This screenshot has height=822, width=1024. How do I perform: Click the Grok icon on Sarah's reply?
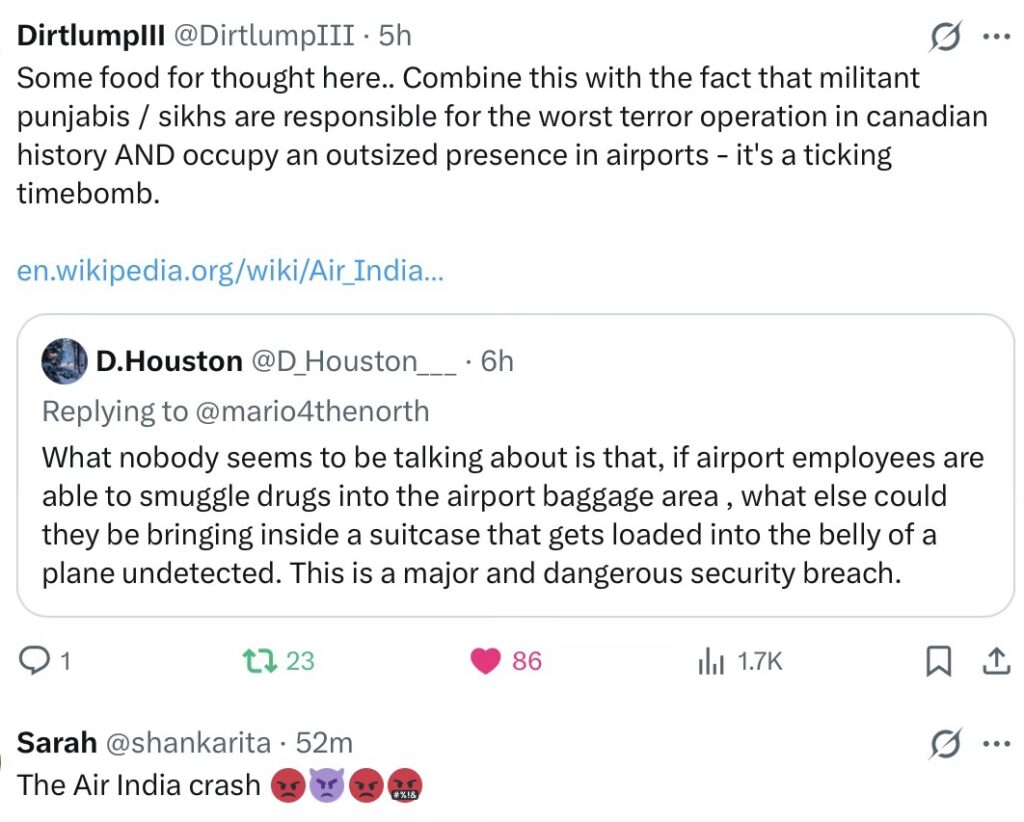point(946,744)
